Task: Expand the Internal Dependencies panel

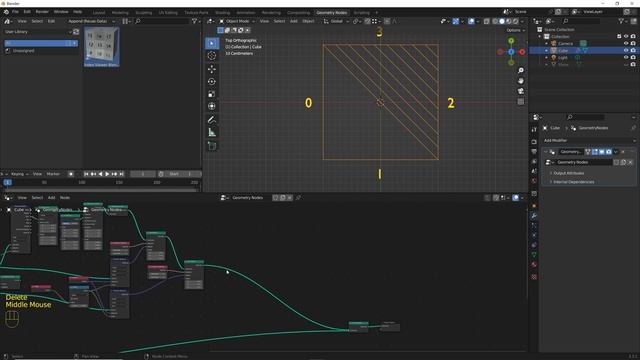Action: (573, 182)
